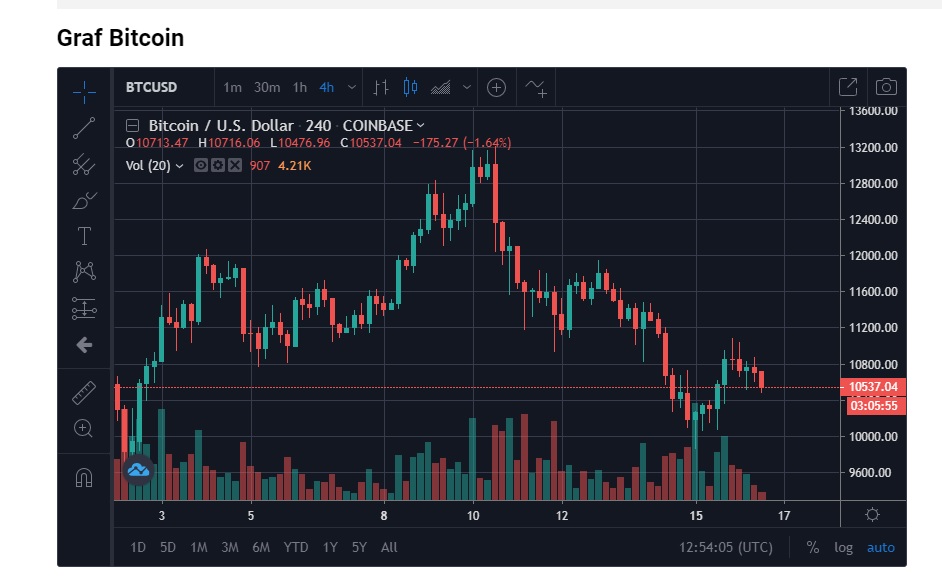Viewport: 942px width, 585px height.
Task: Activate the zoom in tool
Action: (84, 428)
